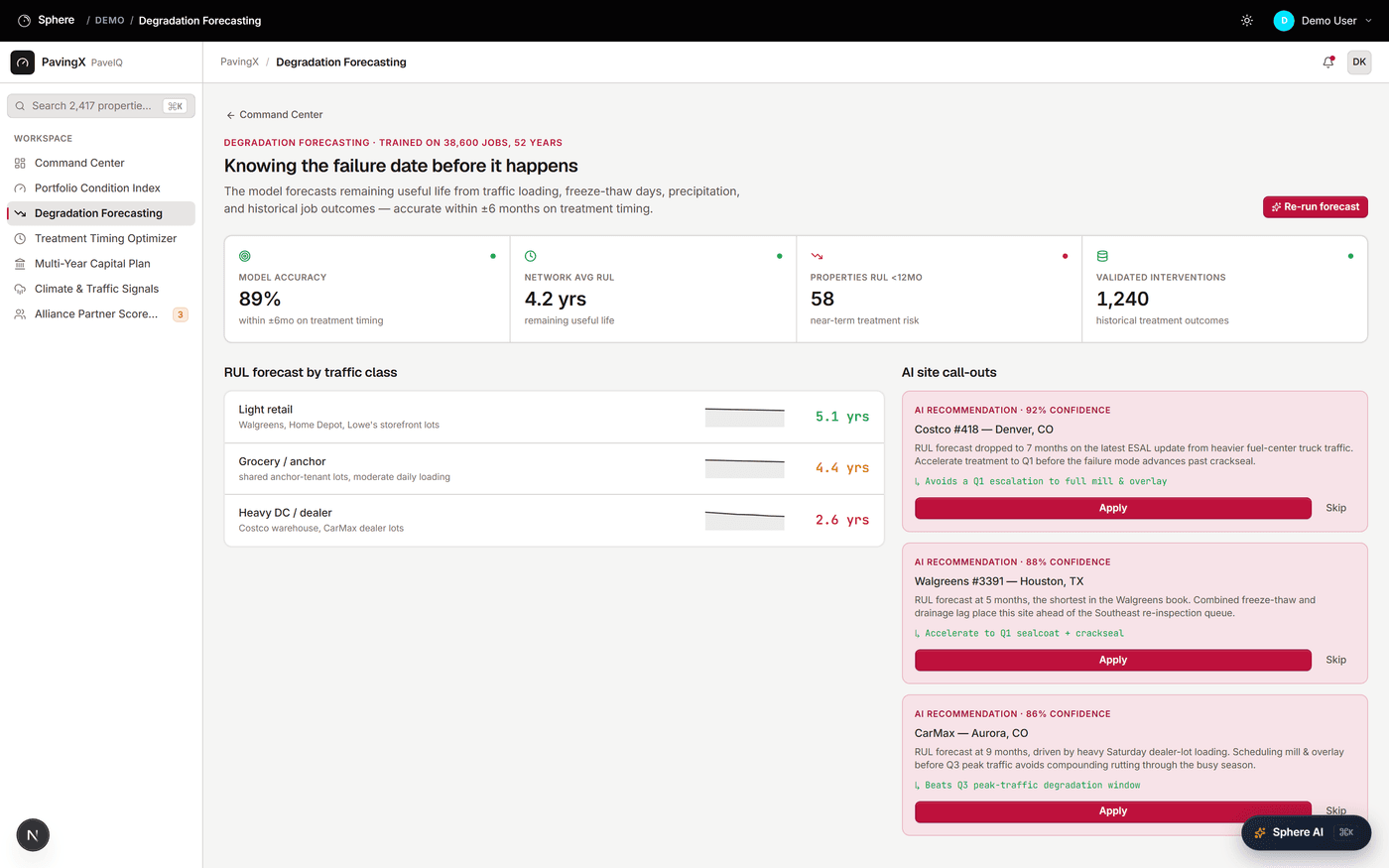This screenshot has height=868, width=1389.
Task: Select Degradation Forecasting sidebar item
Action: pos(101,213)
